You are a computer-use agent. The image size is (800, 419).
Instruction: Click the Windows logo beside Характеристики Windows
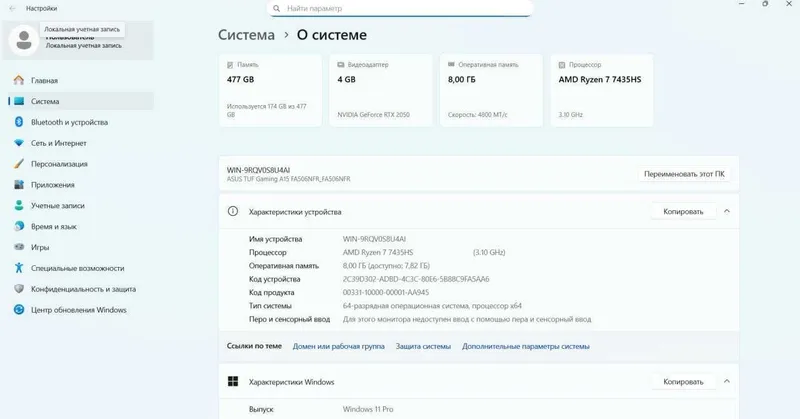[x=233, y=382]
